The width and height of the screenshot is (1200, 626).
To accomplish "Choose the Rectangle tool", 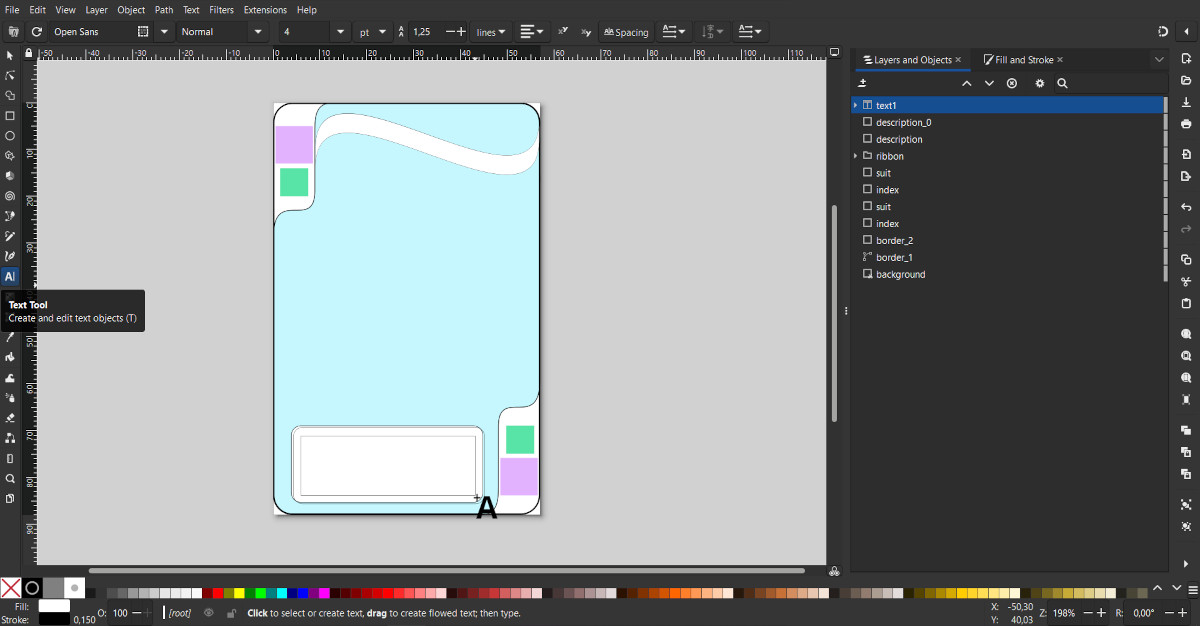I will (x=10, y=116).
